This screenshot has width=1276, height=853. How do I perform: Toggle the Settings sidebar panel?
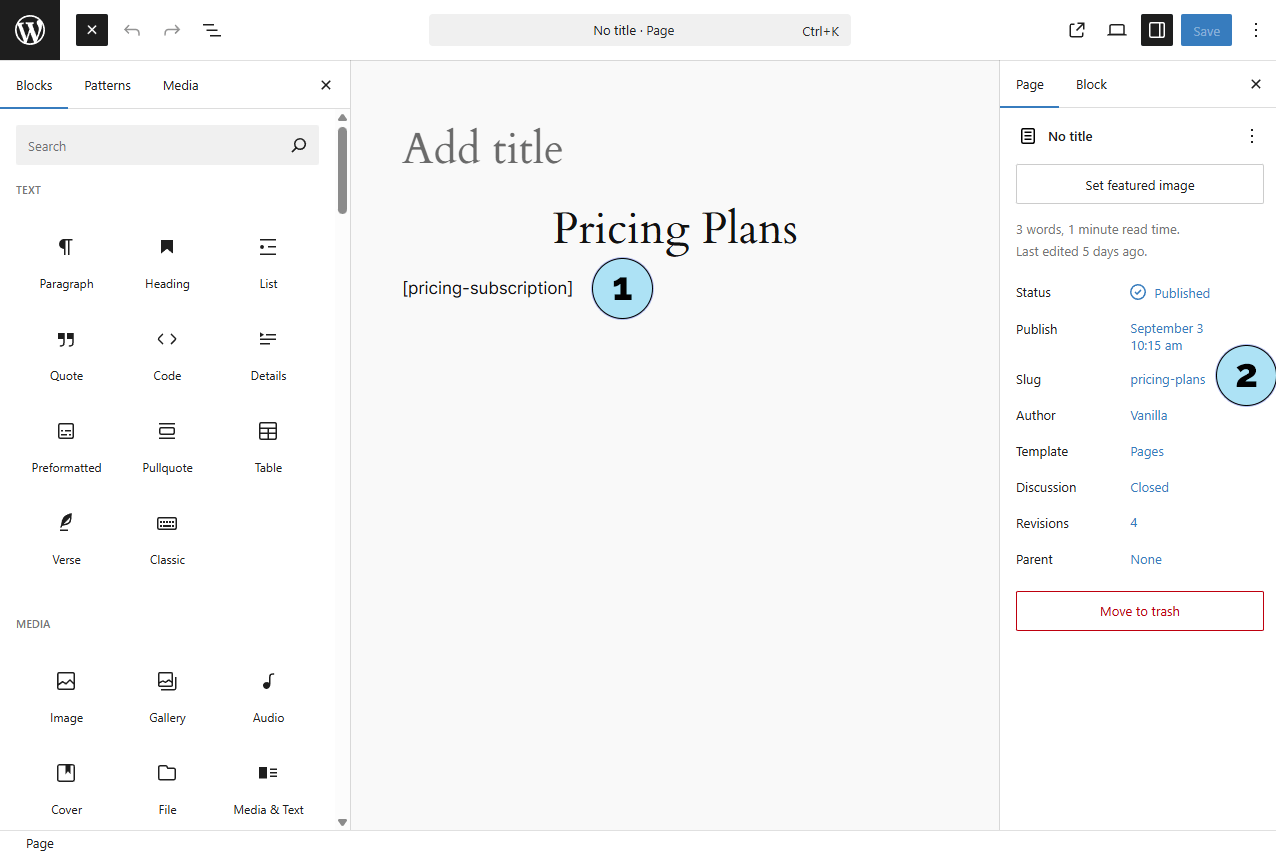[1157, 30]
